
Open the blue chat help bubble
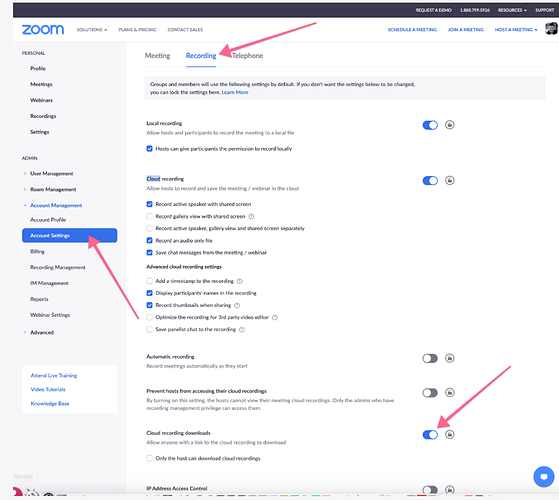point(544,476)
